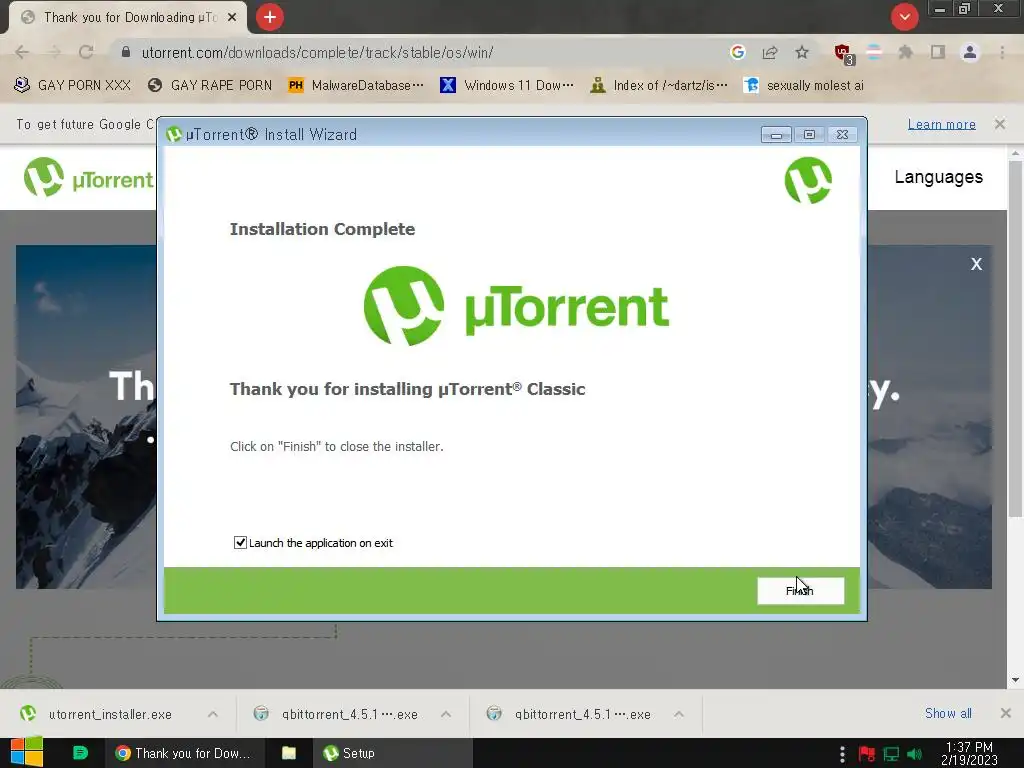Click the page scrollbar up arrow

(1016, 153)
